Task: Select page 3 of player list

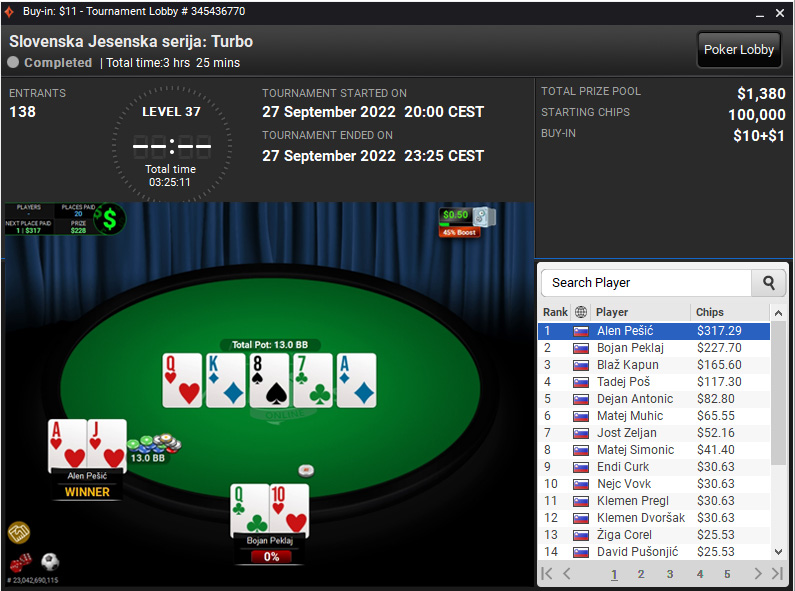Action: [x=670, y=574]
